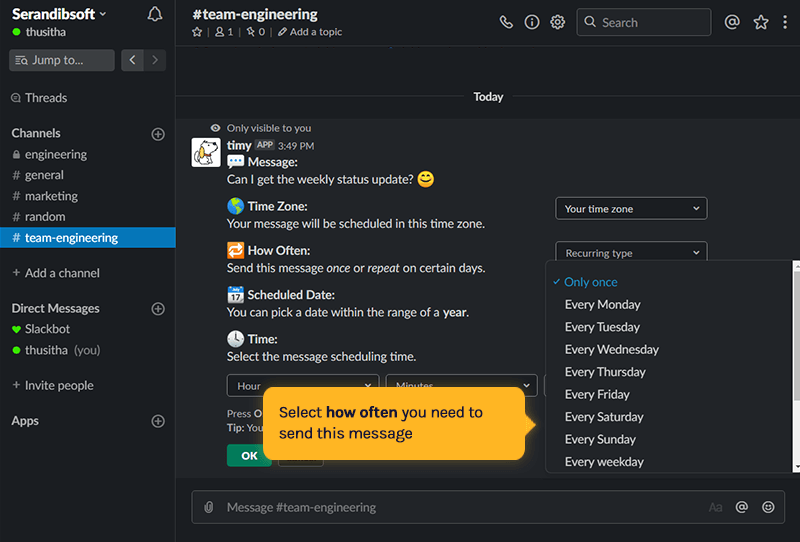Image resolution: width=800 pixels, height=542 pixels.
Task: Click timy app avatar
Action: click(x=206, y=152)
